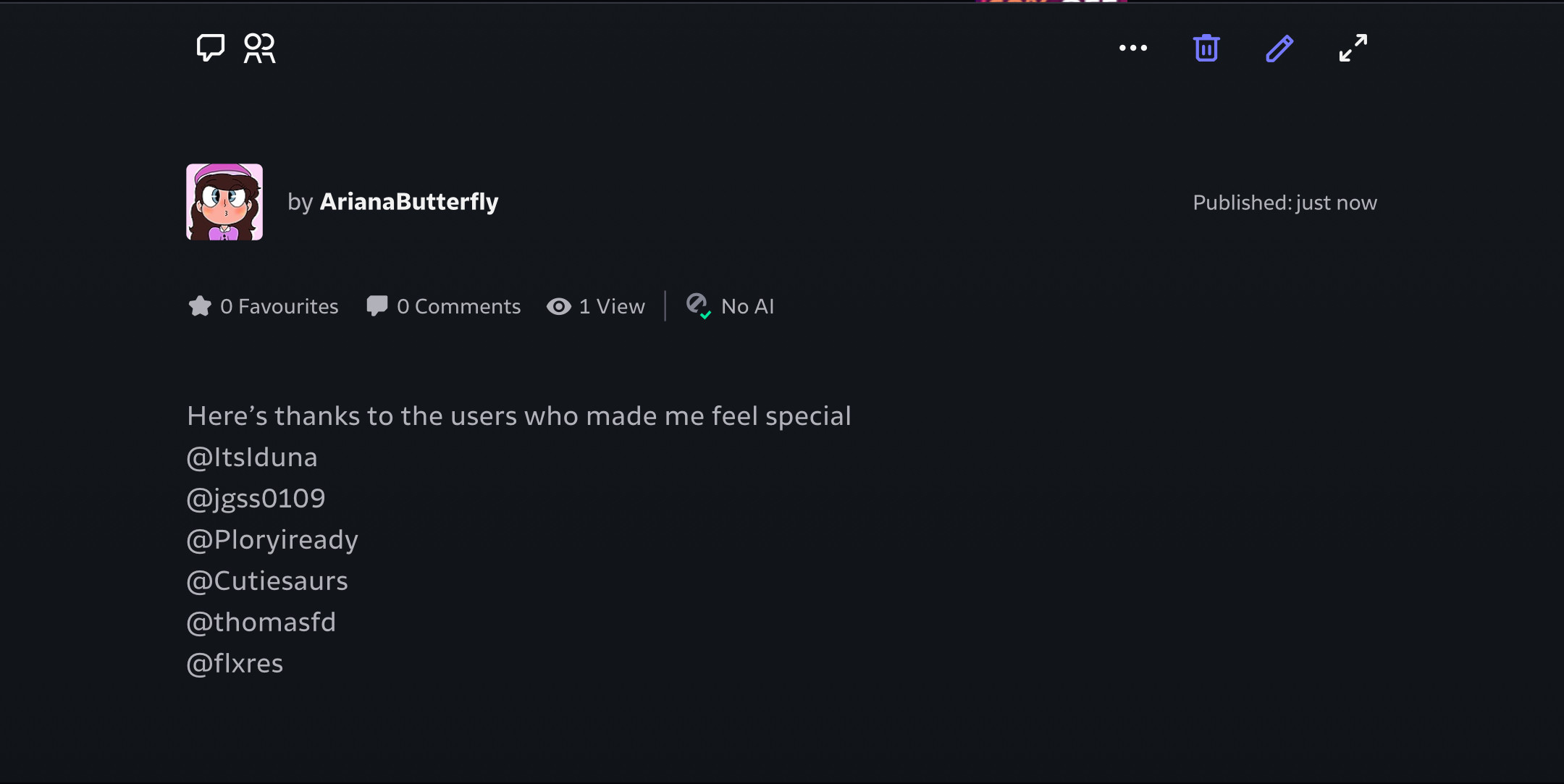The width and height of the screenshot is (1564, 784).
Task: Open the 0 Comments link
Action: [x=458, y=306]
